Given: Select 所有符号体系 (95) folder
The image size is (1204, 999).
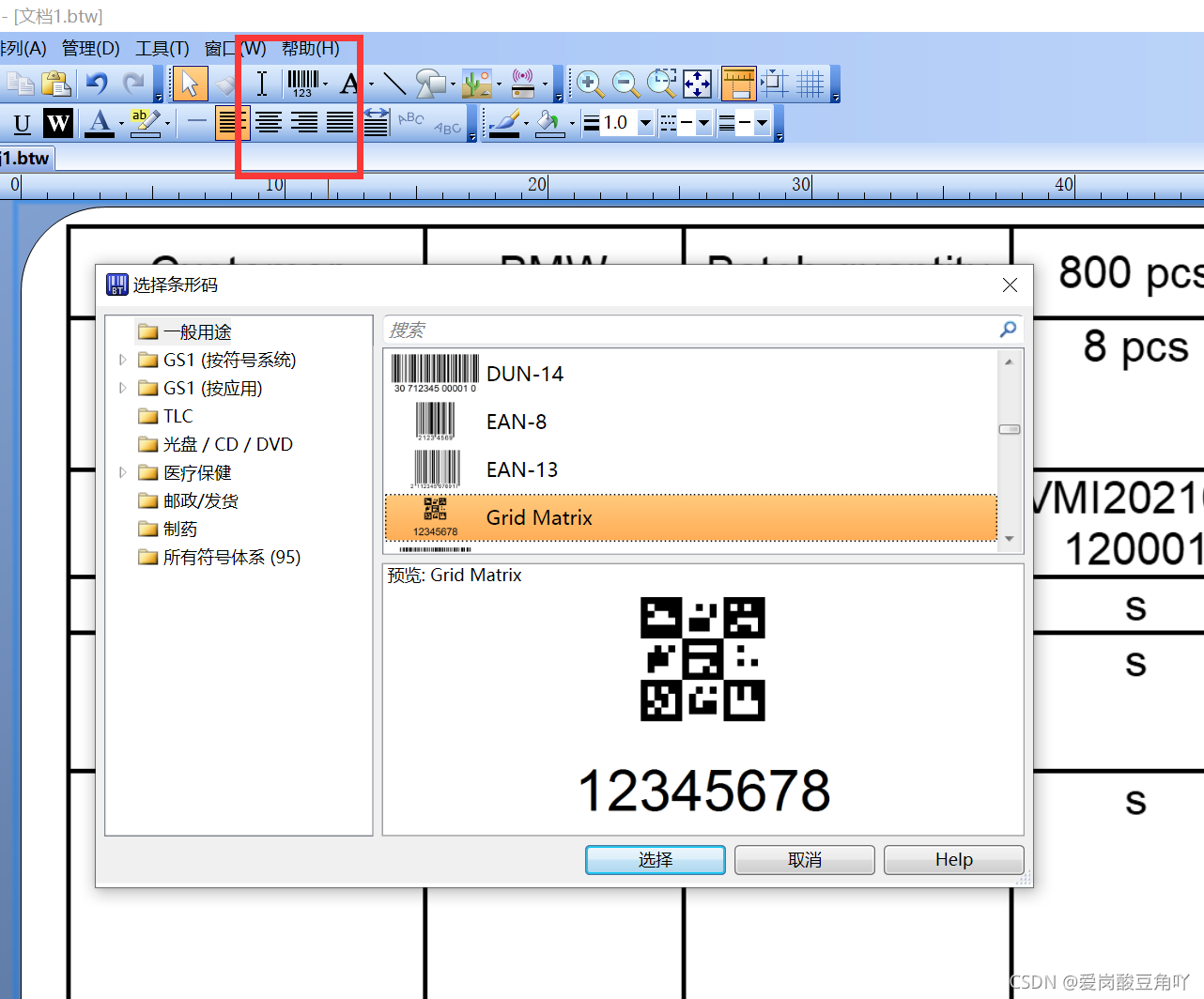Looking at the screenshot, I should coord(220,557).
